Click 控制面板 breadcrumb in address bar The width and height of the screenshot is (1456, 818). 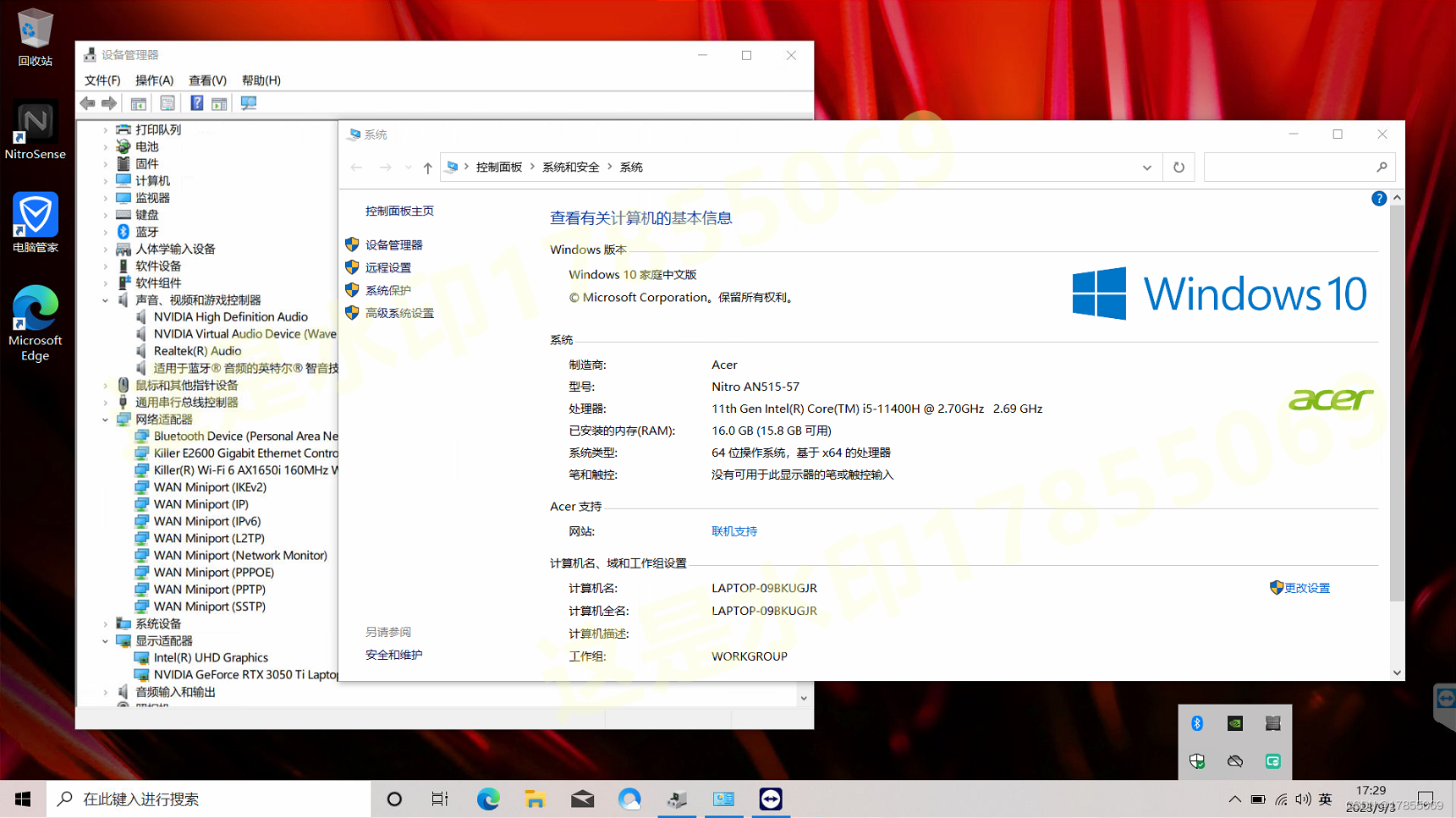(499, 167)
